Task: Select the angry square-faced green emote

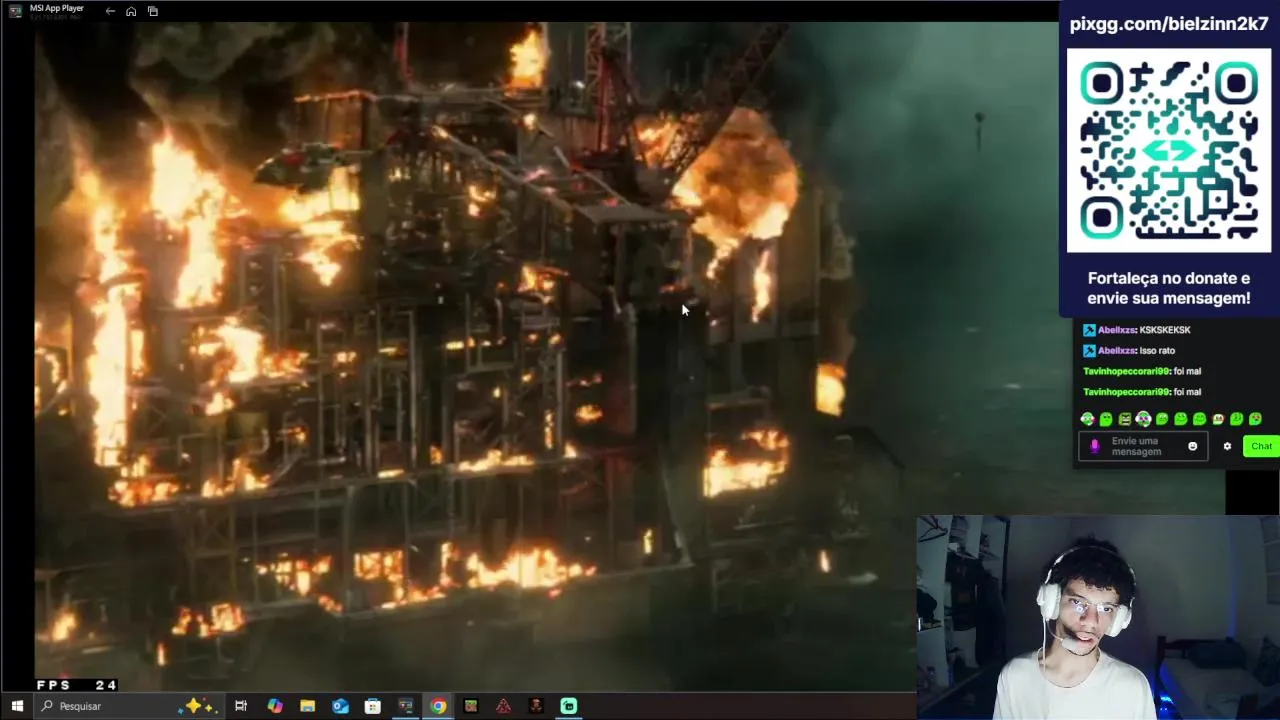Action: point(1125,419)
